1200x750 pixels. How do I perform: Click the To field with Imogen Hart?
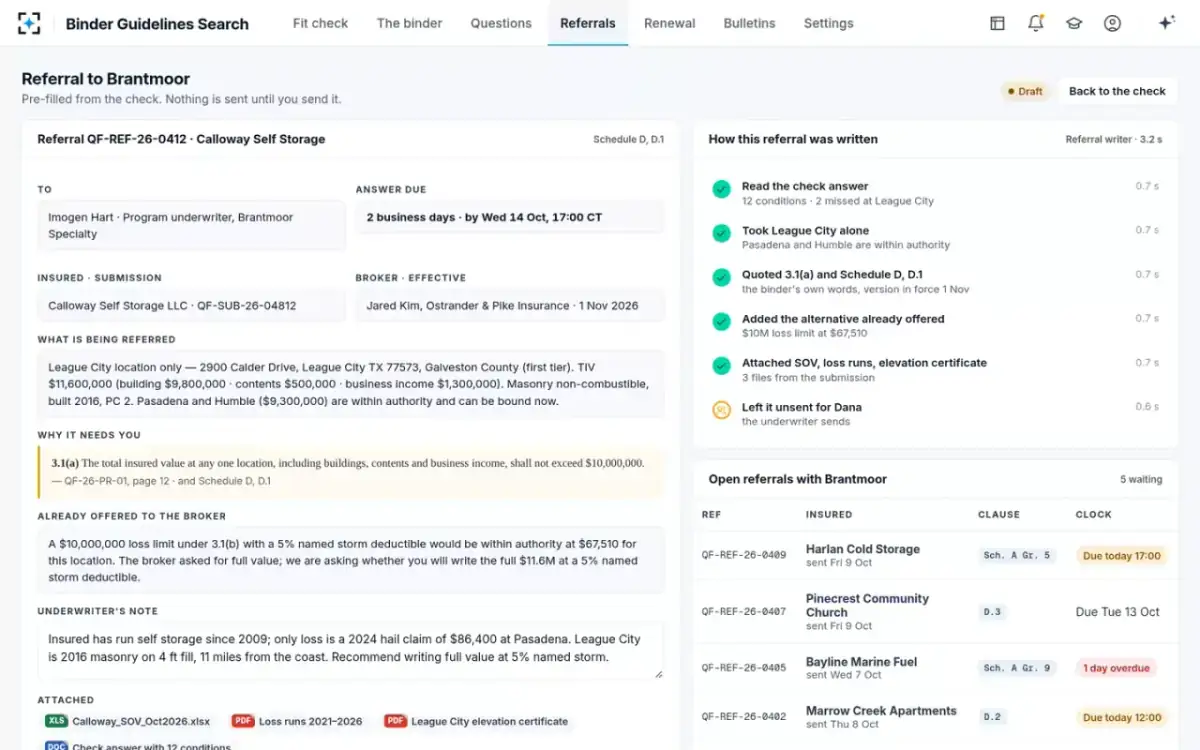pyautogui.click(x=192, y=225)
